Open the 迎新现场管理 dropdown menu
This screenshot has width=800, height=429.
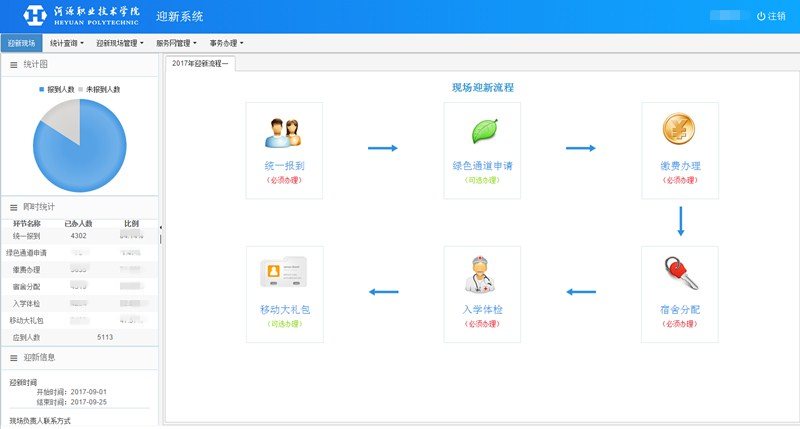tap(120, 44)
